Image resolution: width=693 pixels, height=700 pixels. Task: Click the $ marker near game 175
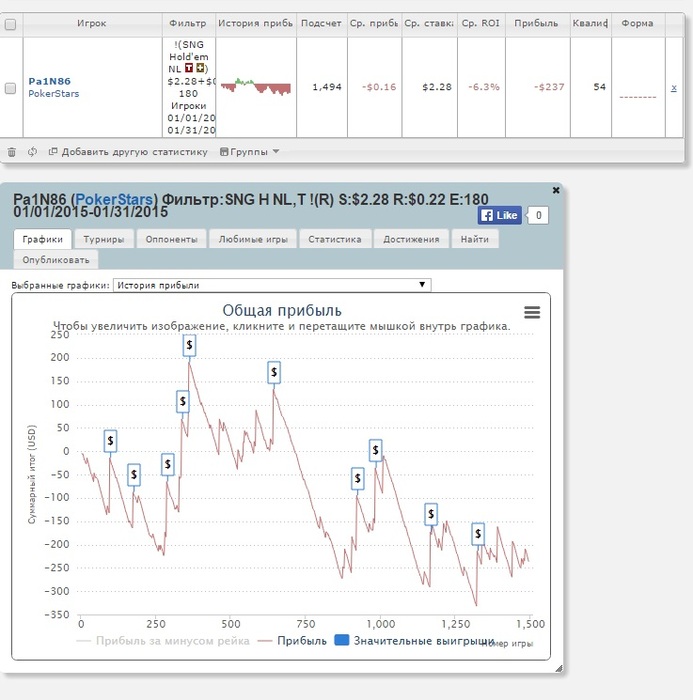point(134,475)
